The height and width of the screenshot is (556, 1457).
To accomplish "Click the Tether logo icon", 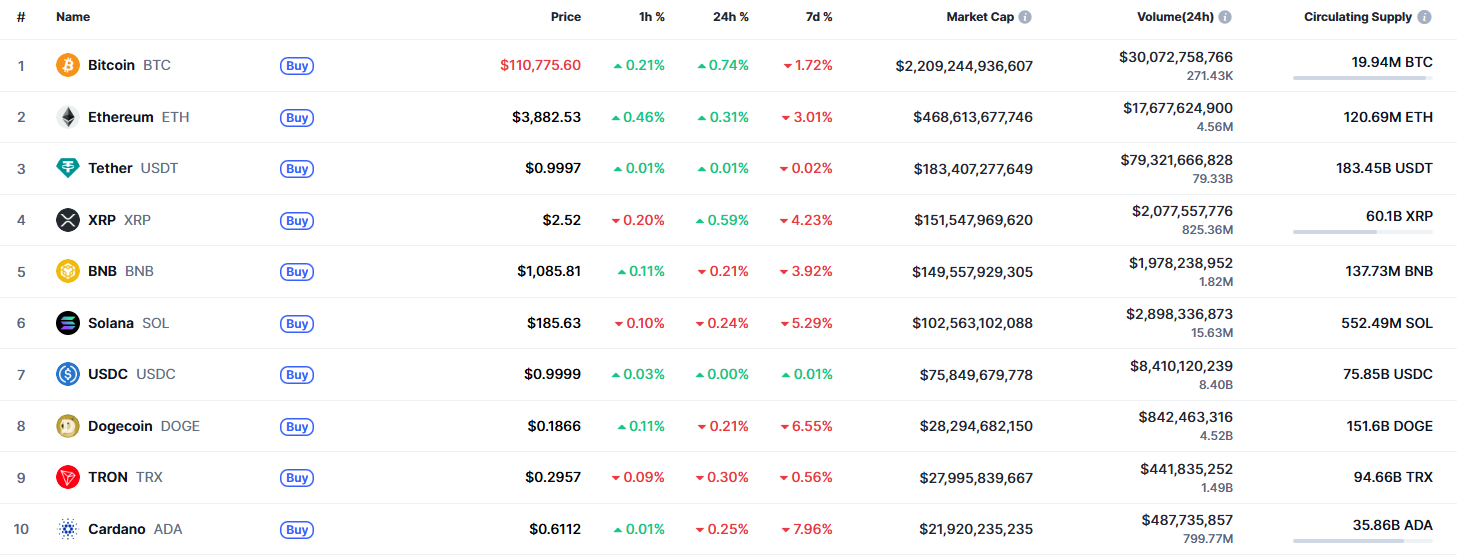I will [68, 168].
